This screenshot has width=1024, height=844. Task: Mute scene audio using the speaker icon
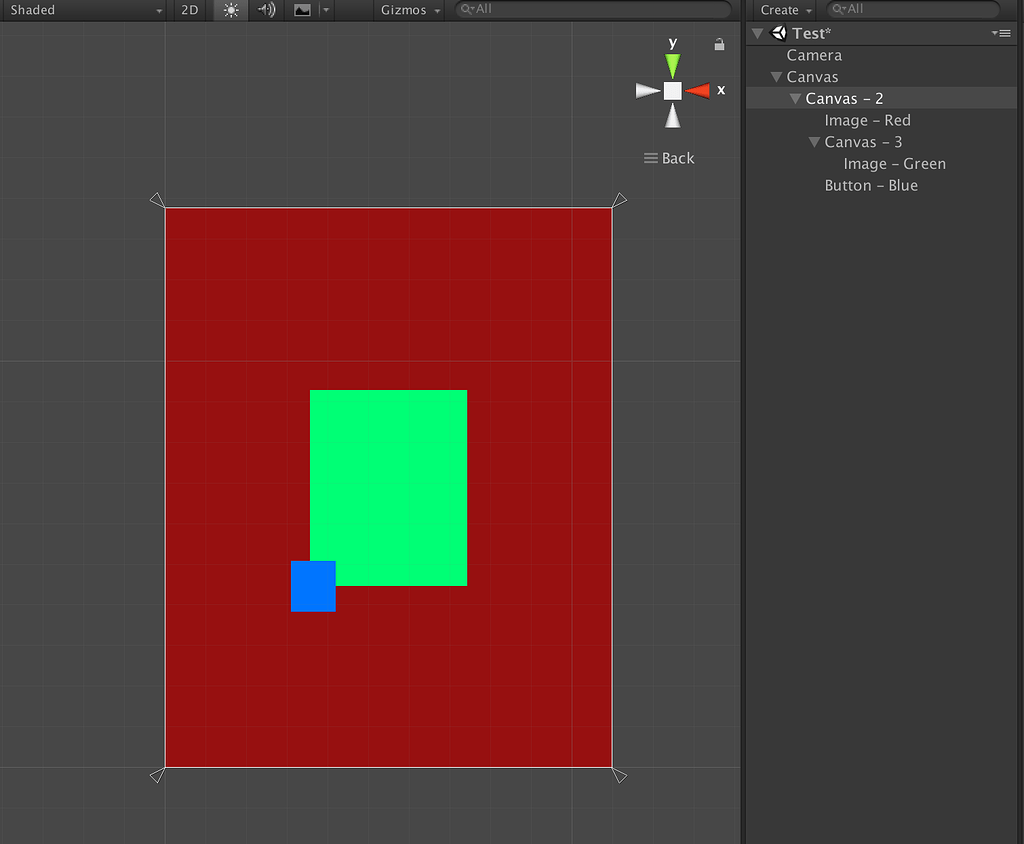(265, 10)
